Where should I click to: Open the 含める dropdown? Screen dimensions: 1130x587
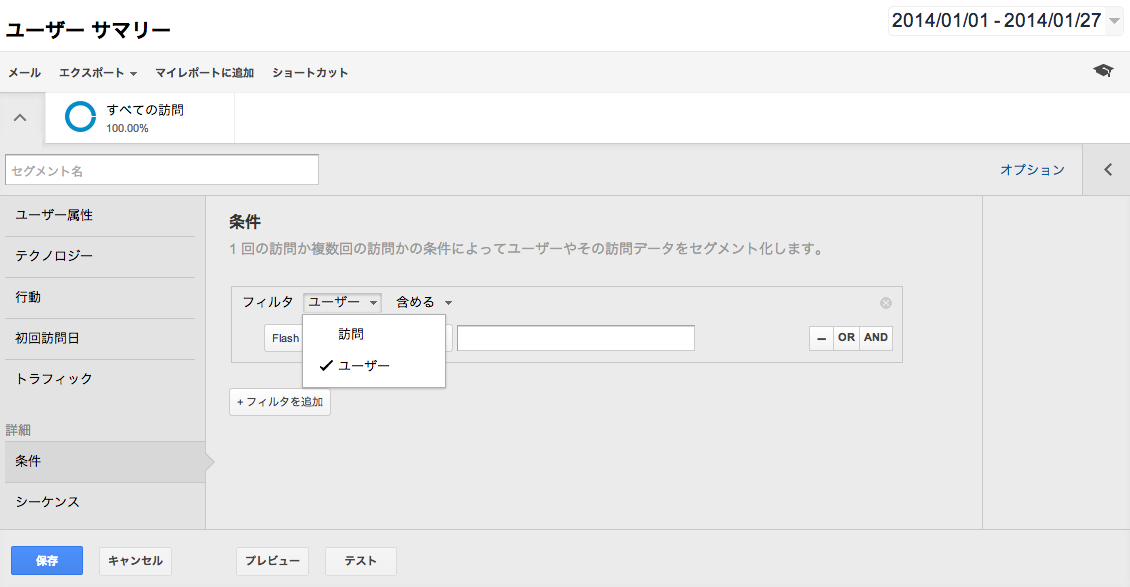coord(424,303)
